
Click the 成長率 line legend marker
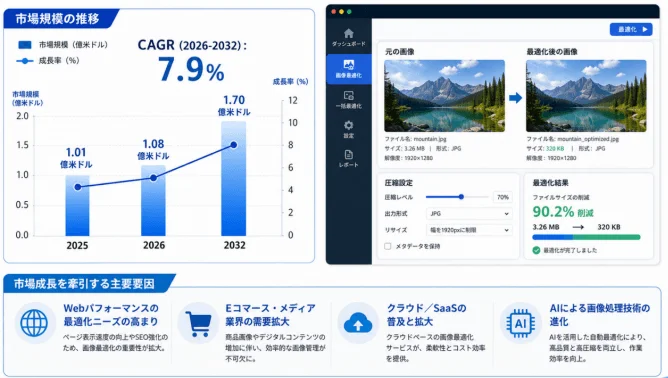[x=25, y=61]
